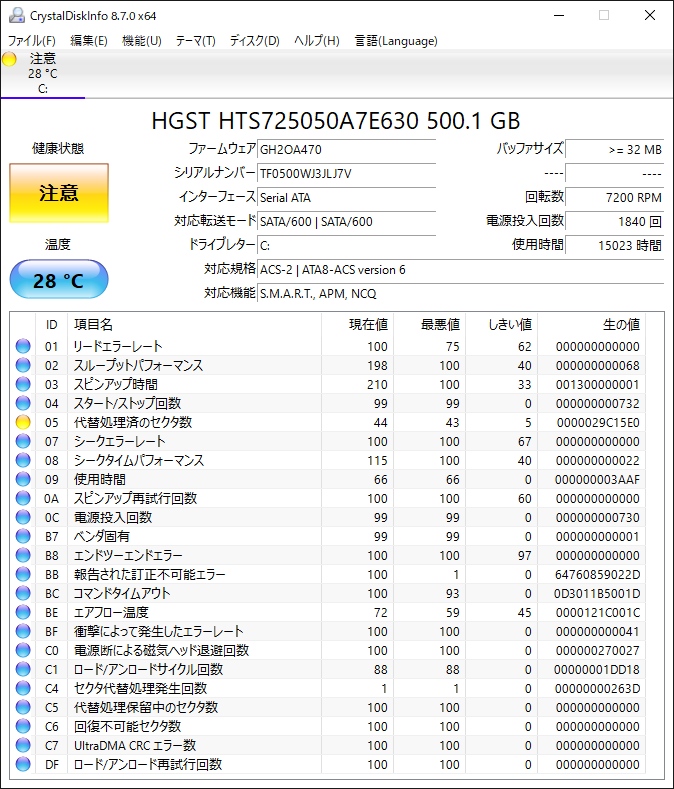The image size is (674, 789).
Task: Click the blue status orb for スピンアップ時間 row
Action: tap(23, 384)
